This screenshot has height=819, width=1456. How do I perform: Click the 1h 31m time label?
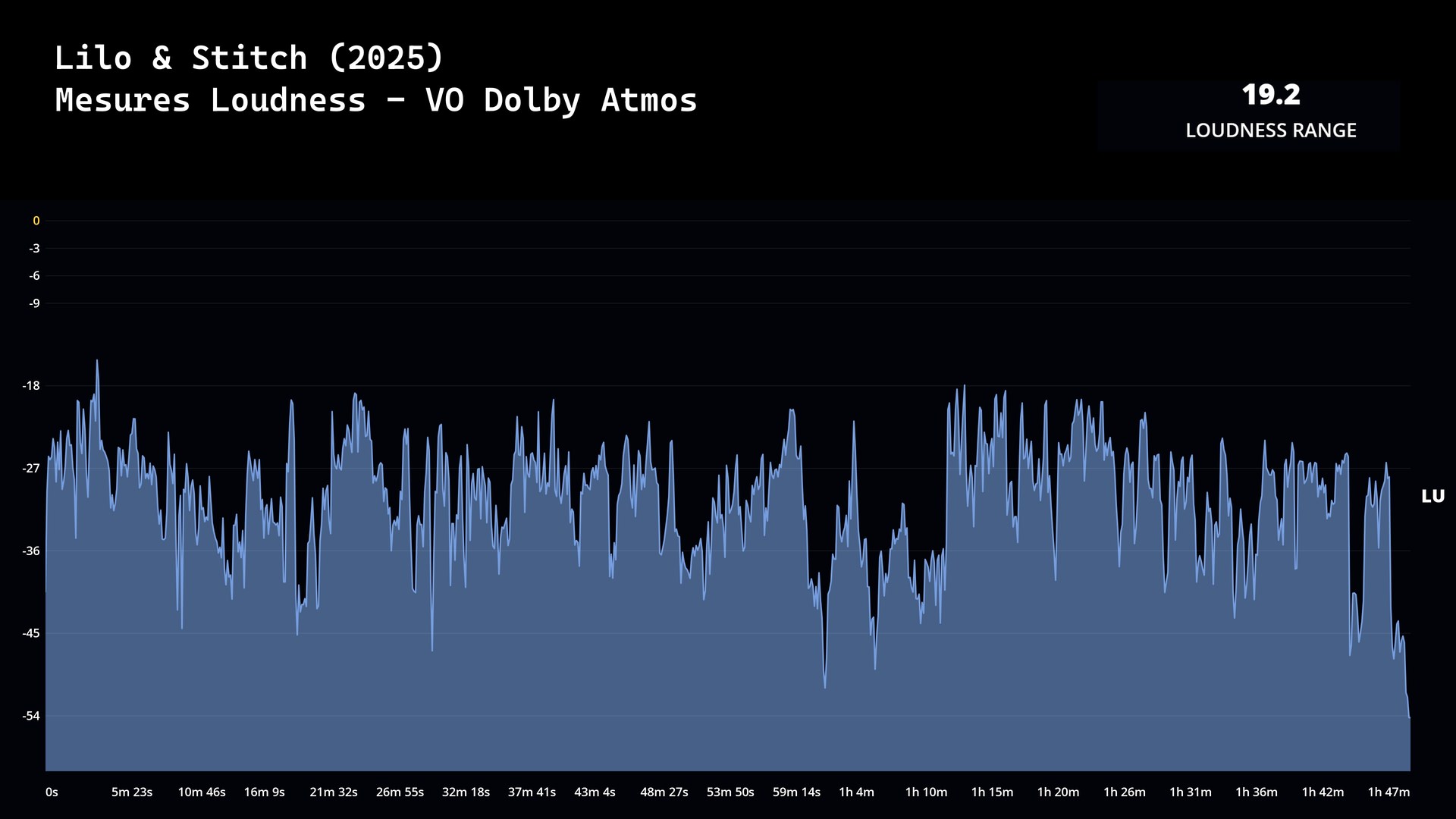[1191, 792]
